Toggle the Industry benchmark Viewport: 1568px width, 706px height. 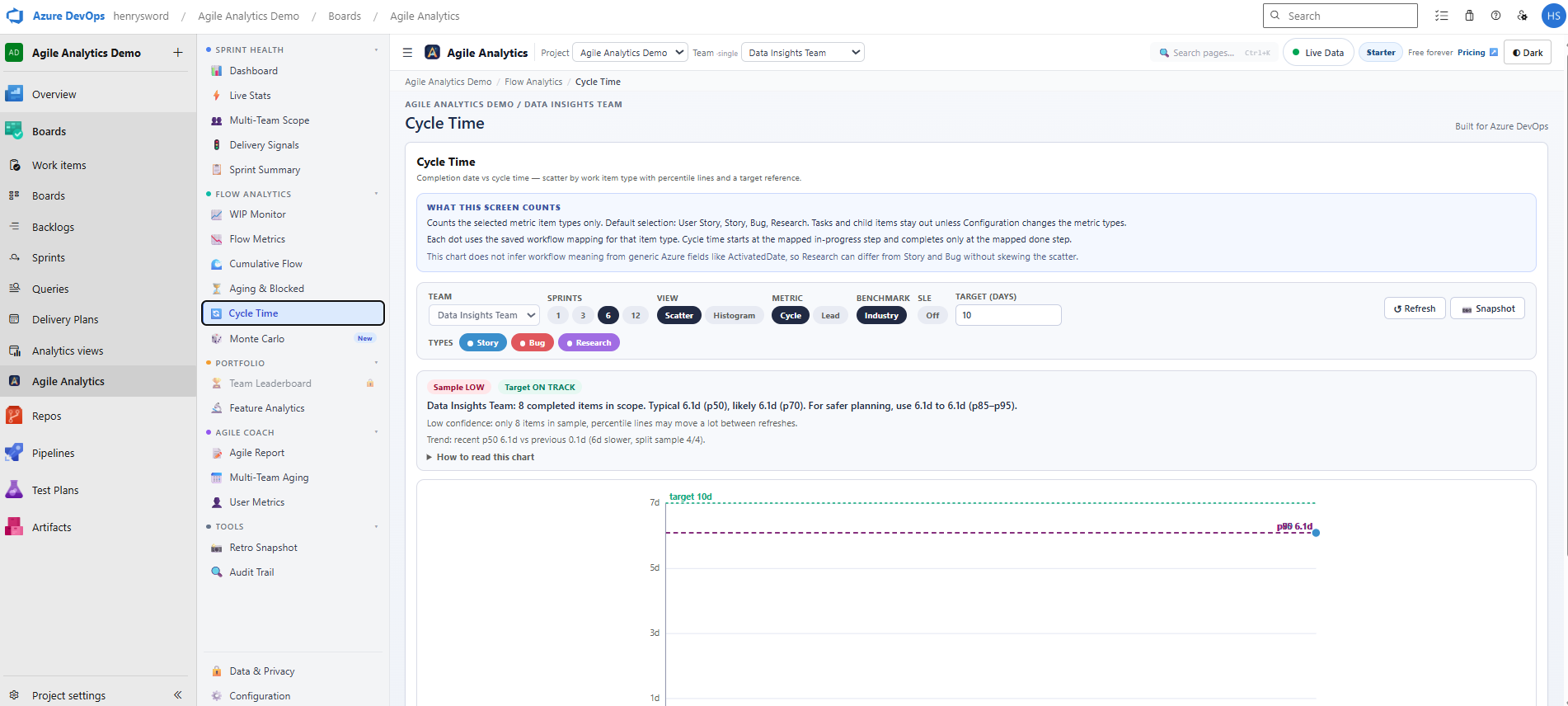click(881, 316)
